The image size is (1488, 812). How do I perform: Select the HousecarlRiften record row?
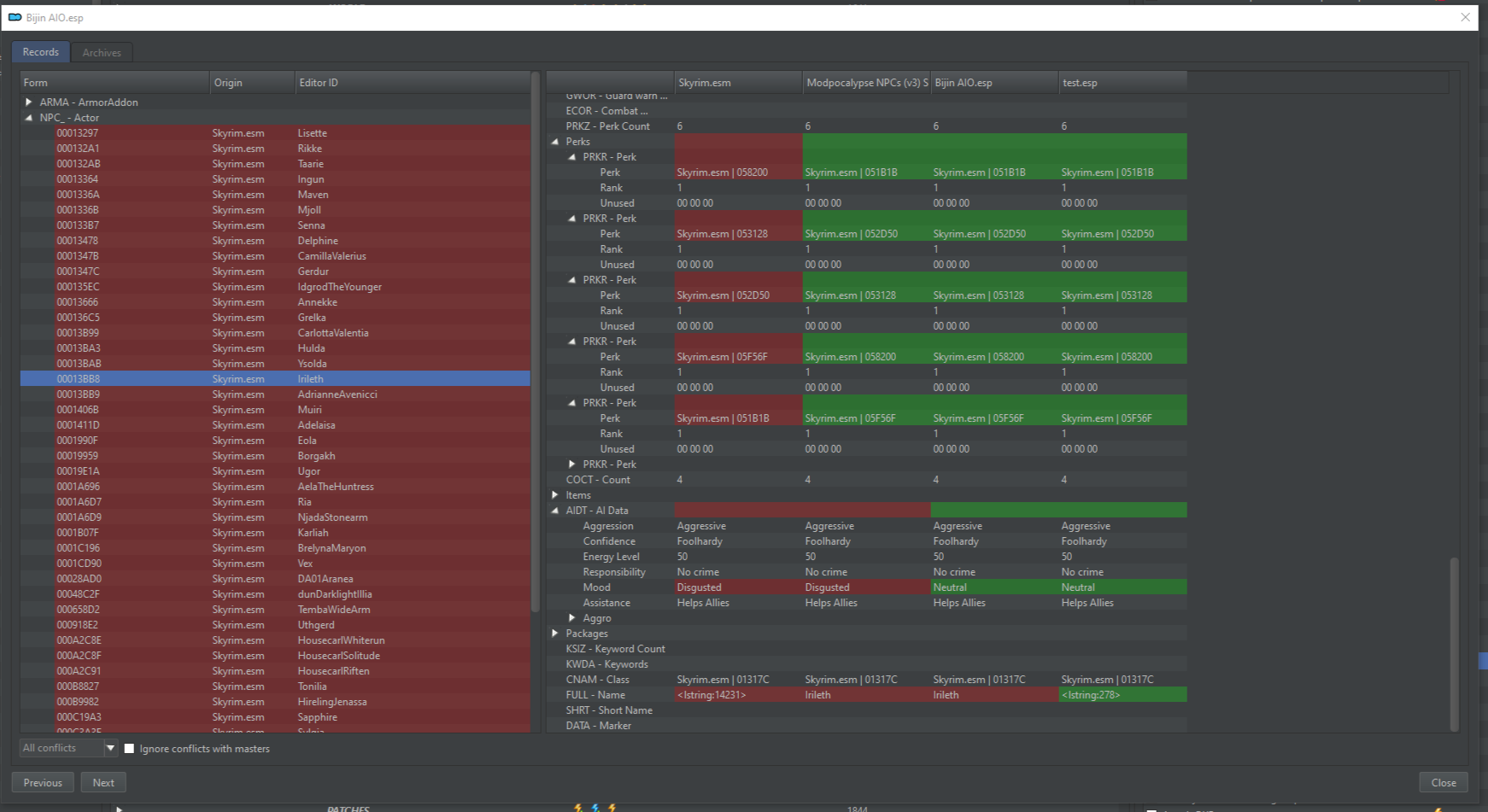tap(275, 671)
